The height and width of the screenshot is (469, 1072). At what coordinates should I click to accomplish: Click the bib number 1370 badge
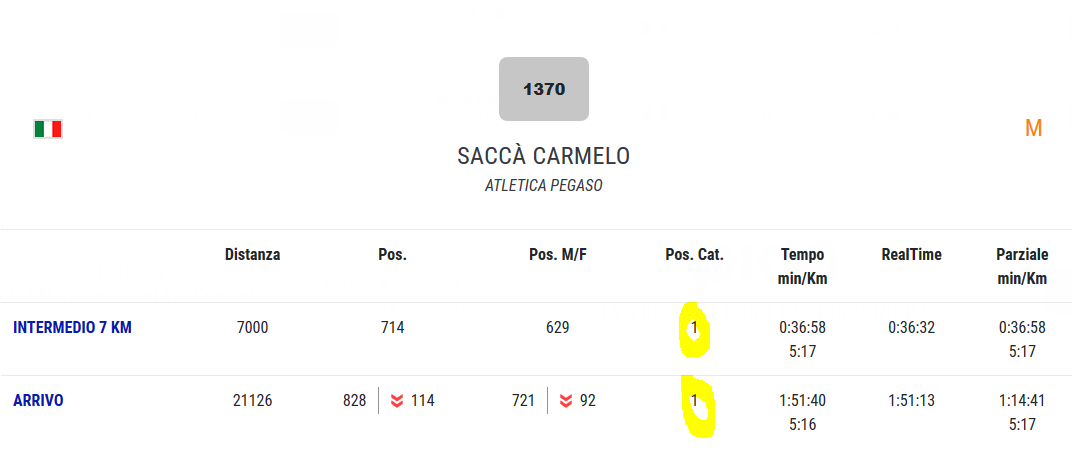pyautogui.click(x=544, y=89)
